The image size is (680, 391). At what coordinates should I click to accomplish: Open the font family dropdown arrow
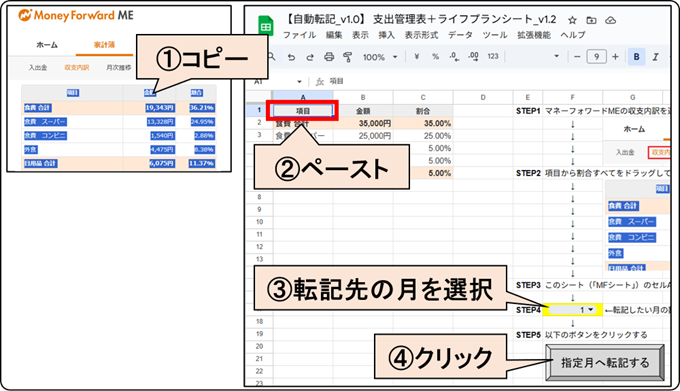coord(556,56)
